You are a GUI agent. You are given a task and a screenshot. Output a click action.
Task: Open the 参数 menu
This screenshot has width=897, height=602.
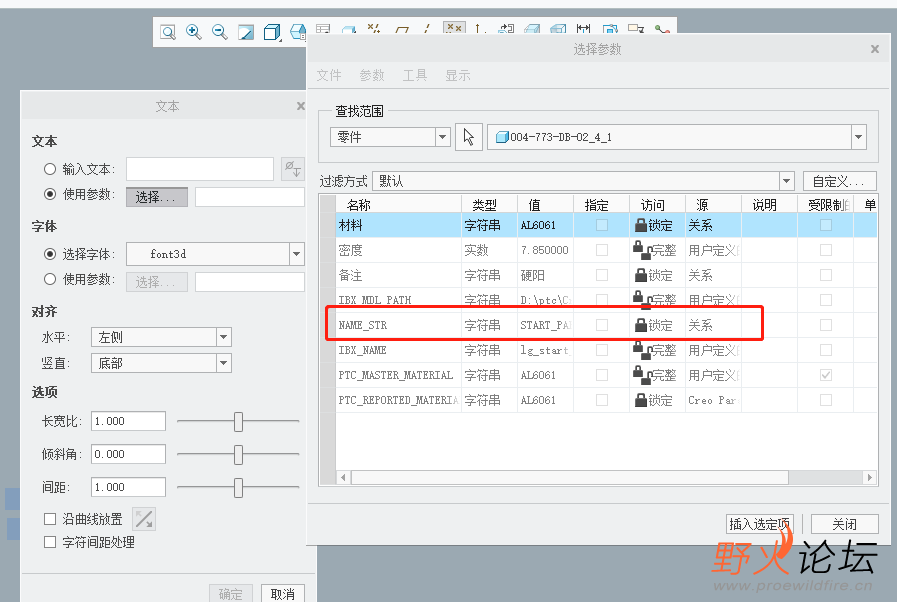[x=372, y=75]
